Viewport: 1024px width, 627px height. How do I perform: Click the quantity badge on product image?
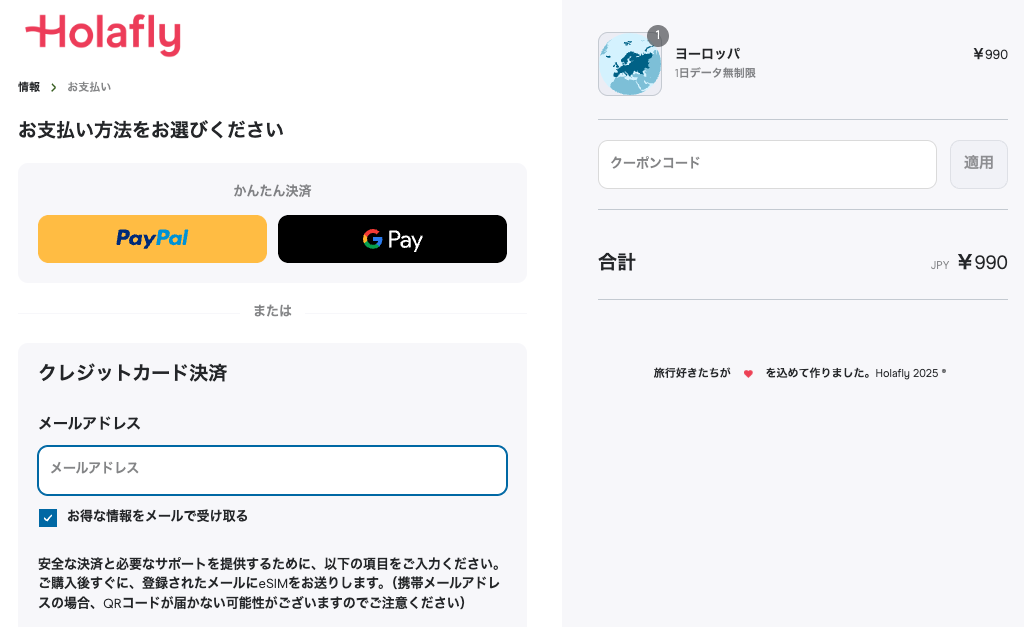click(x=657, y=36)
